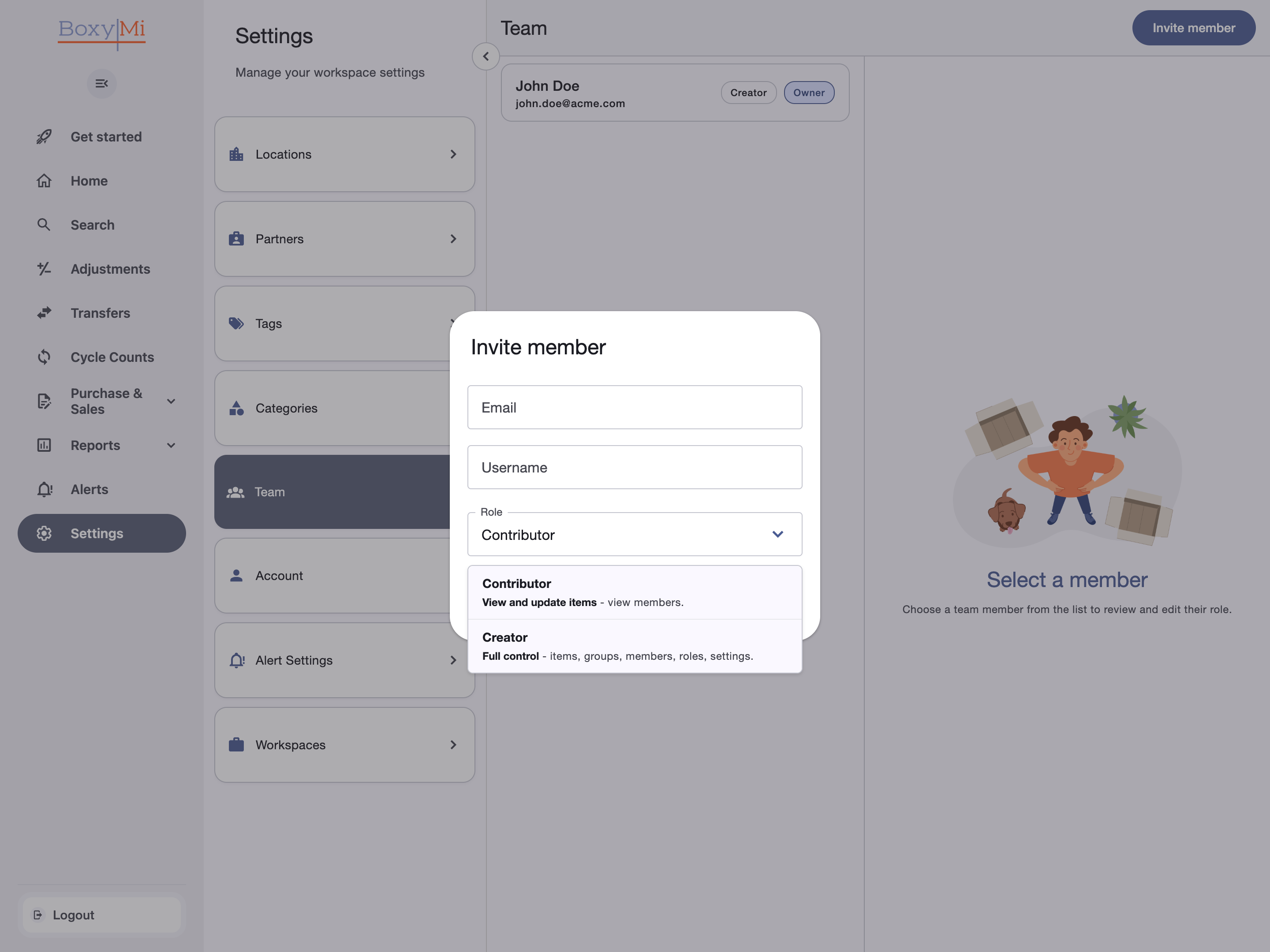Click the BoxyMi logo
Screen dimensions: 1270x952
101,33
